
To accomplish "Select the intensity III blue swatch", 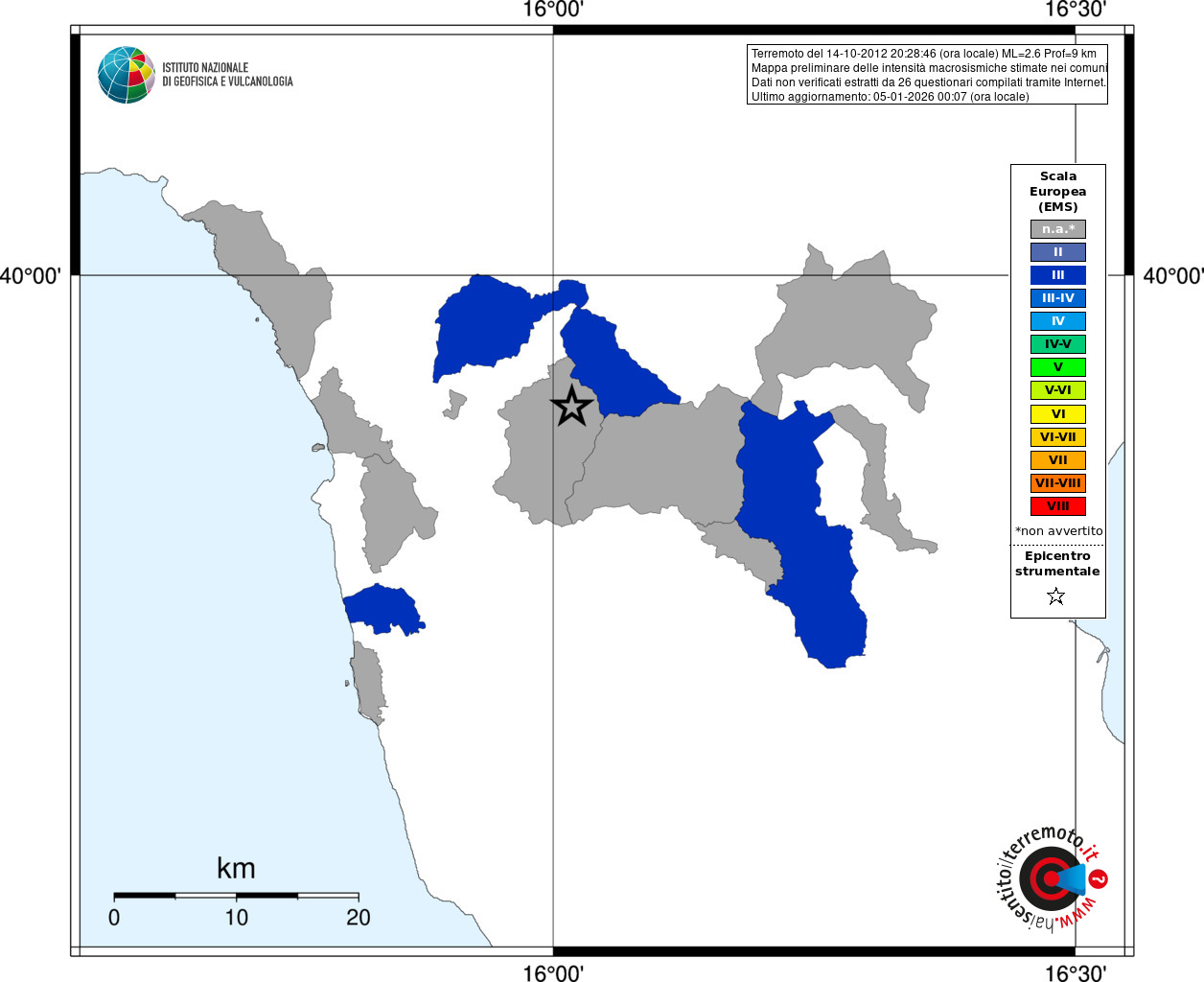I will coord(1058,275).
